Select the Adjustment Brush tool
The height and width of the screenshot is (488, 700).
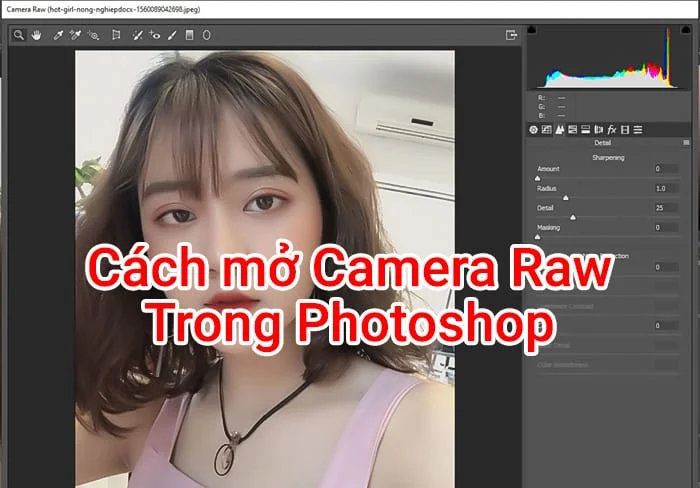pos(172,35)
